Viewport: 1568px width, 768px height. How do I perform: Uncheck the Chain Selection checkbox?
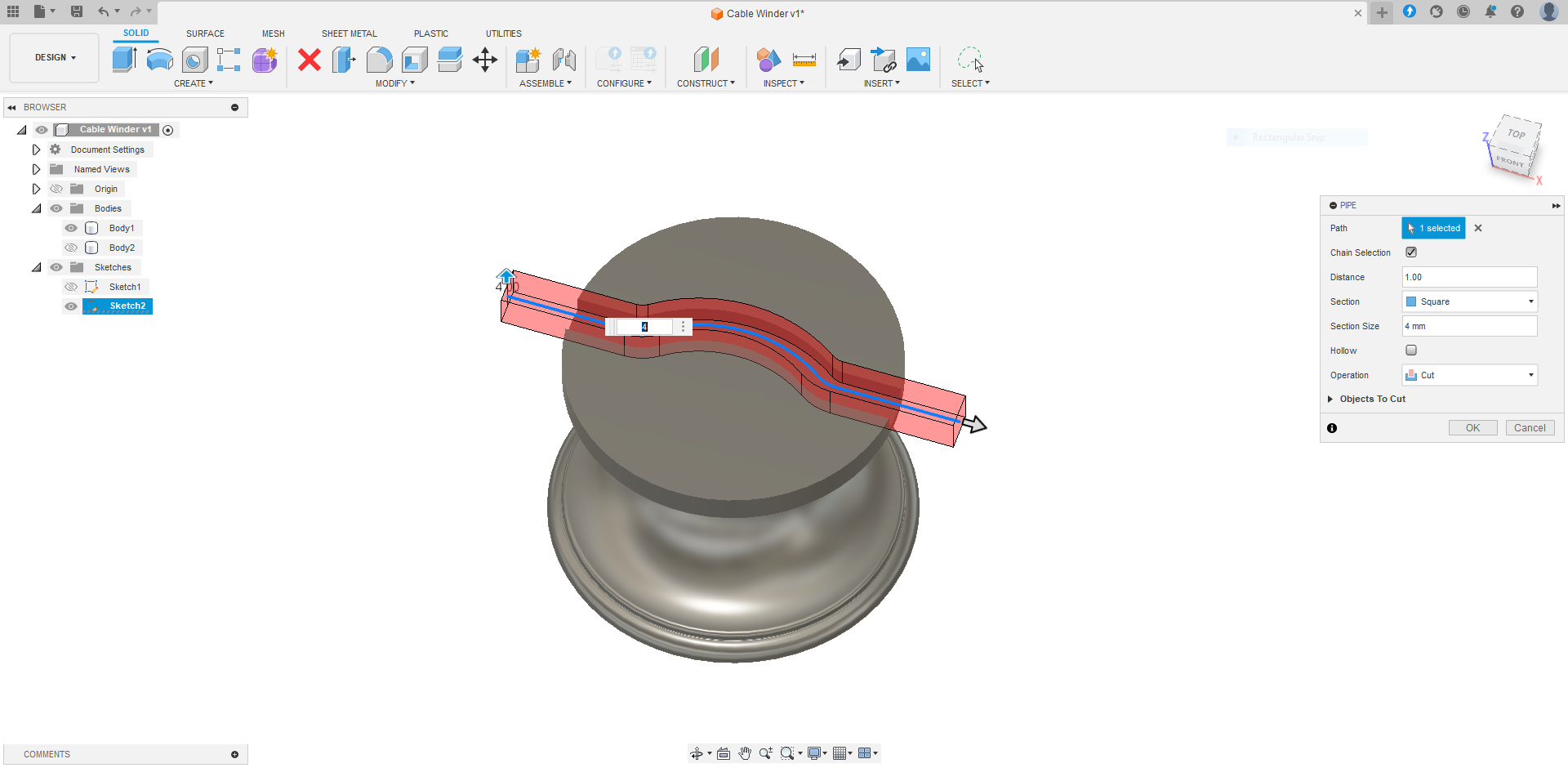[1411, 252]
